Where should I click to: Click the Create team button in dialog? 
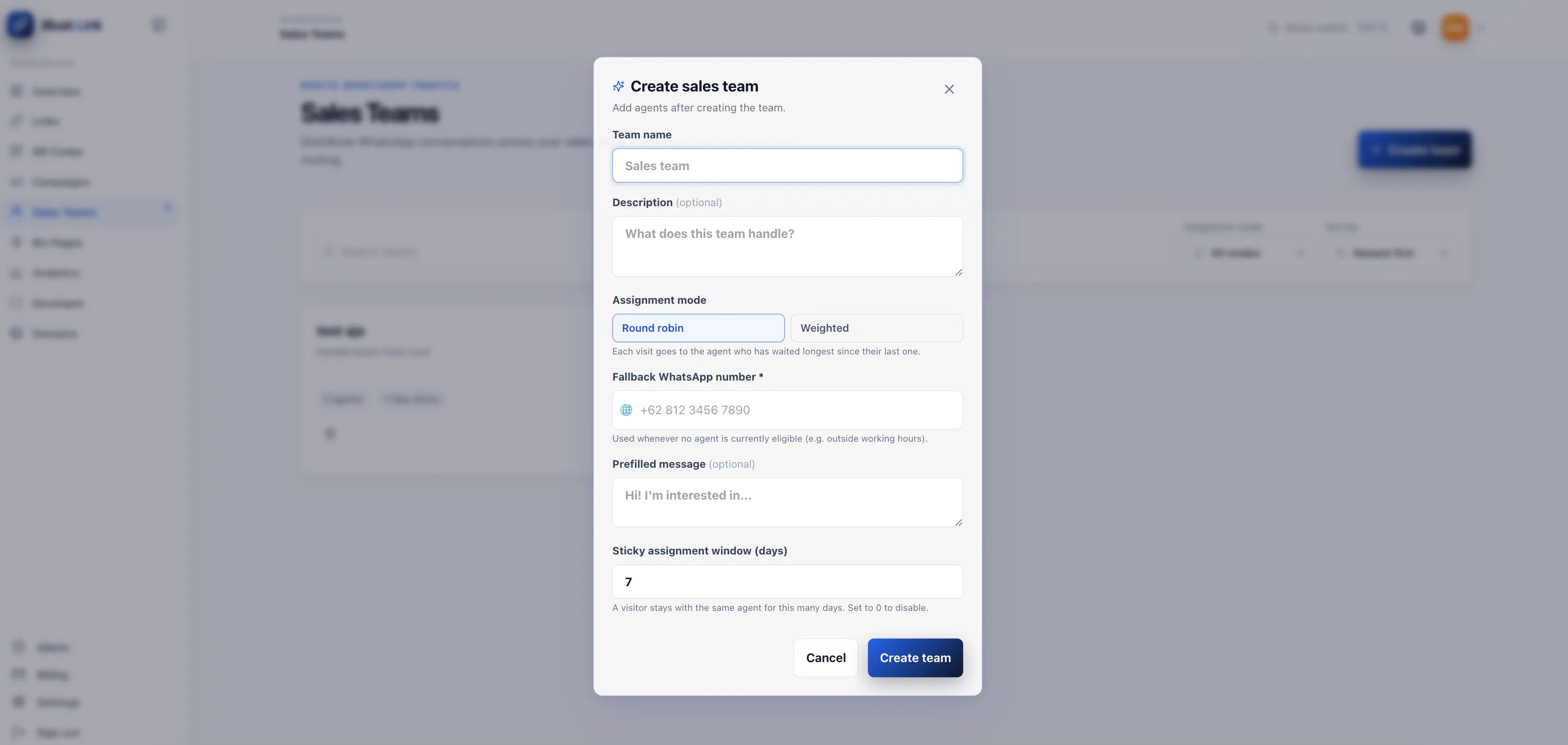(x=915, y=658)
